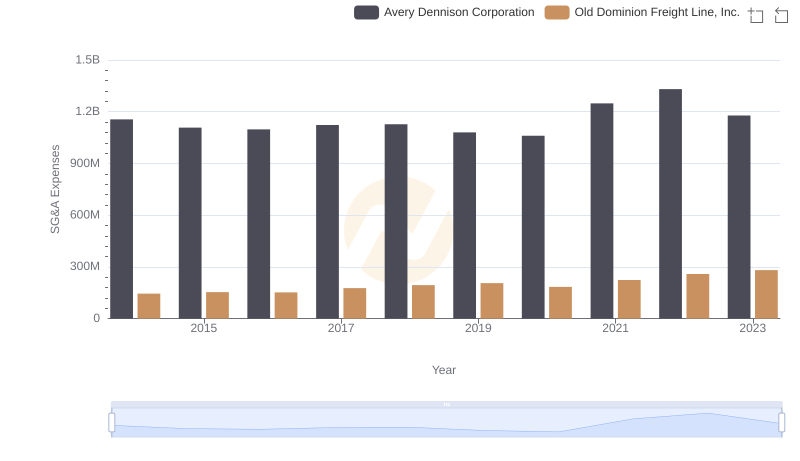Click the 1.2B y-axis label
The width and height of the screenshot is (800, 461).
click(88, 111)
